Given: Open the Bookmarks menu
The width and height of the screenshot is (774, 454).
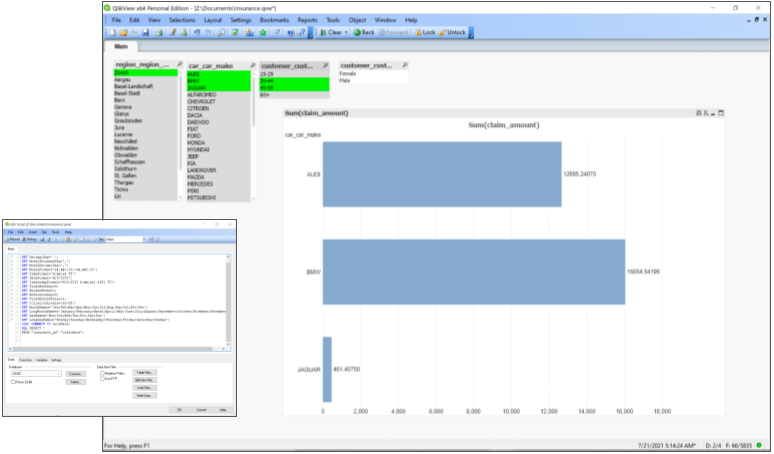Looking at the screenshot, I should pos(274,20).
